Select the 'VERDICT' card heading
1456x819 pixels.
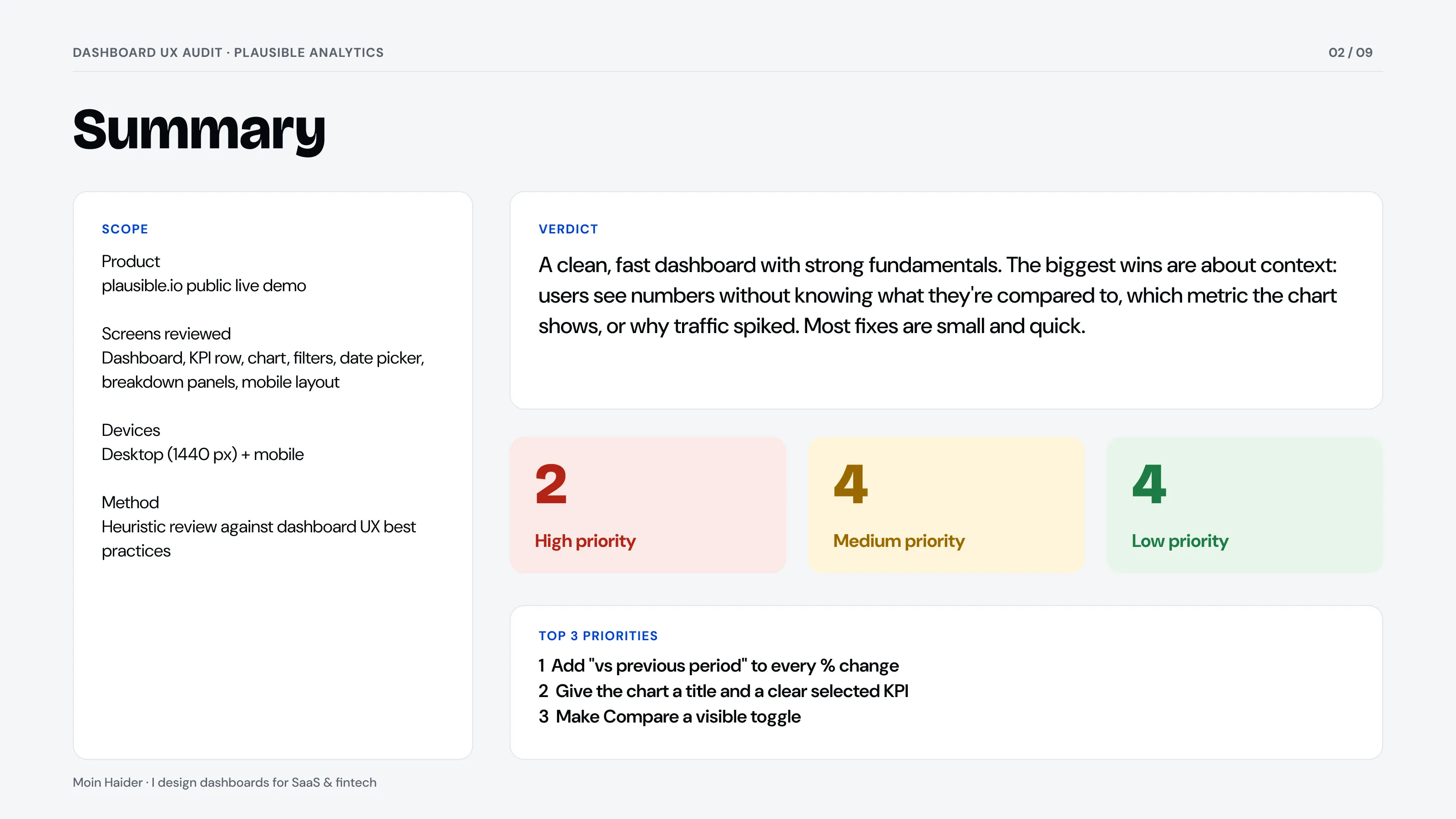(568, 229)
